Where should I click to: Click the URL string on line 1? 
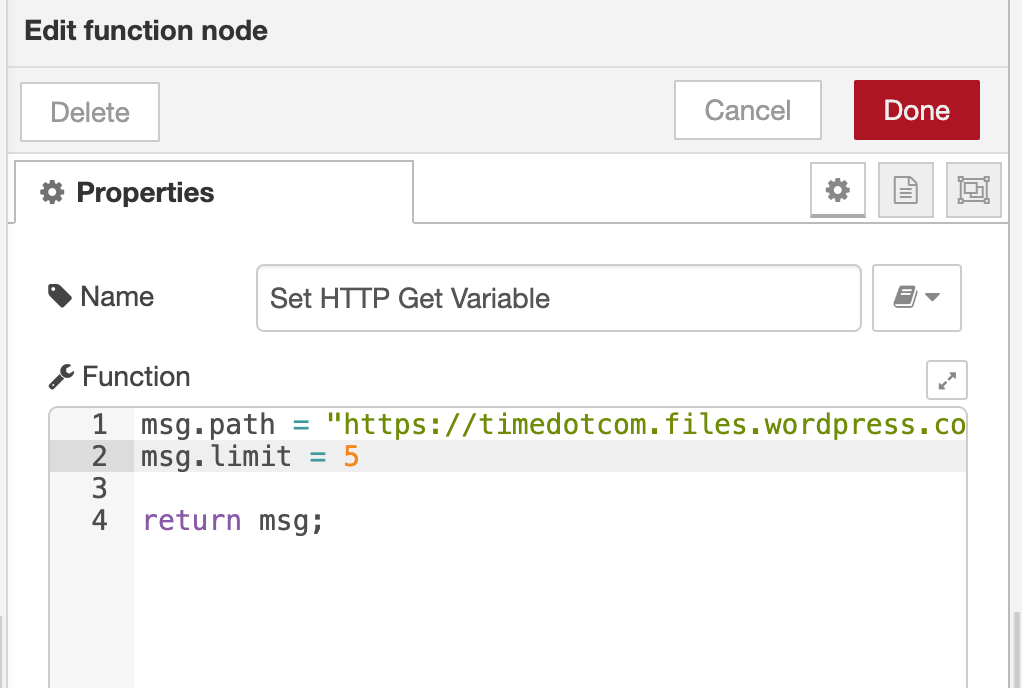(x=600, y=424)
